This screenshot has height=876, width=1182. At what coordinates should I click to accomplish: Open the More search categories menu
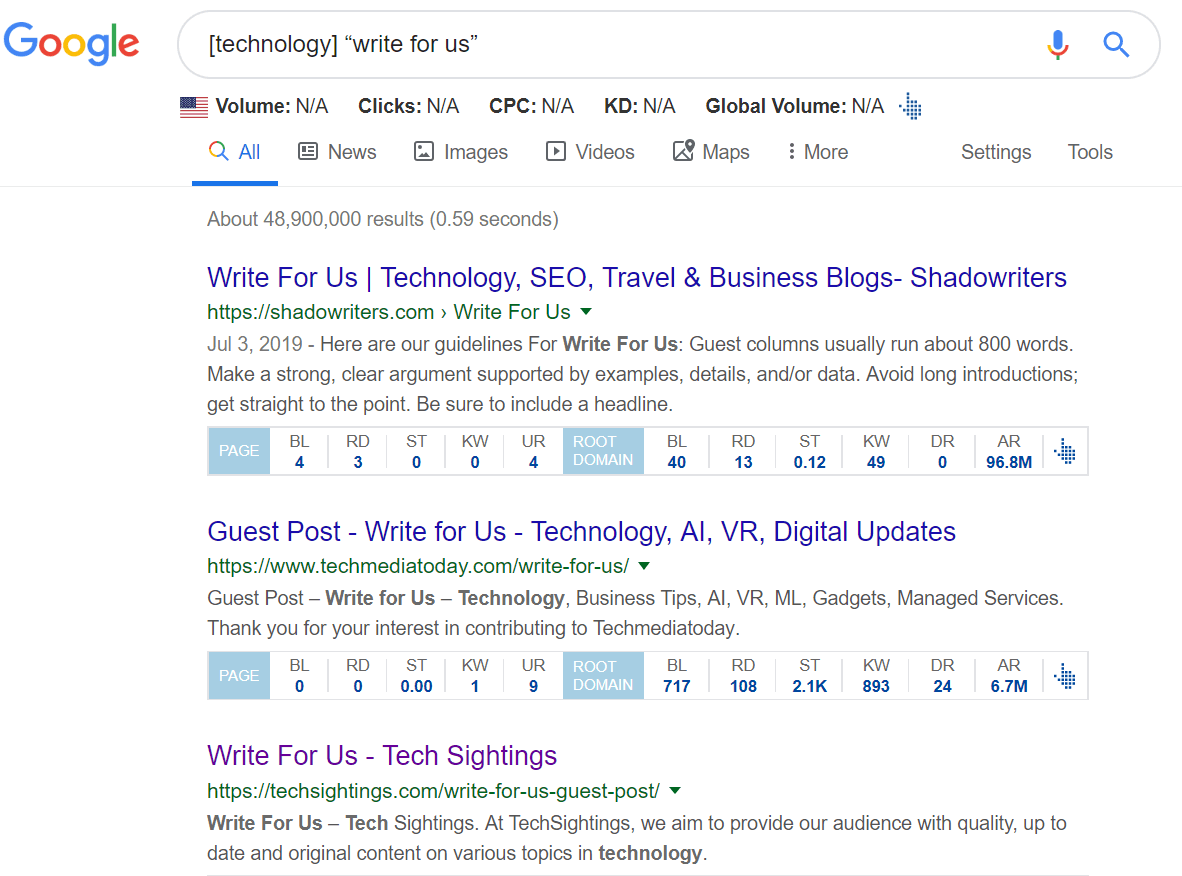coord(817,152)
